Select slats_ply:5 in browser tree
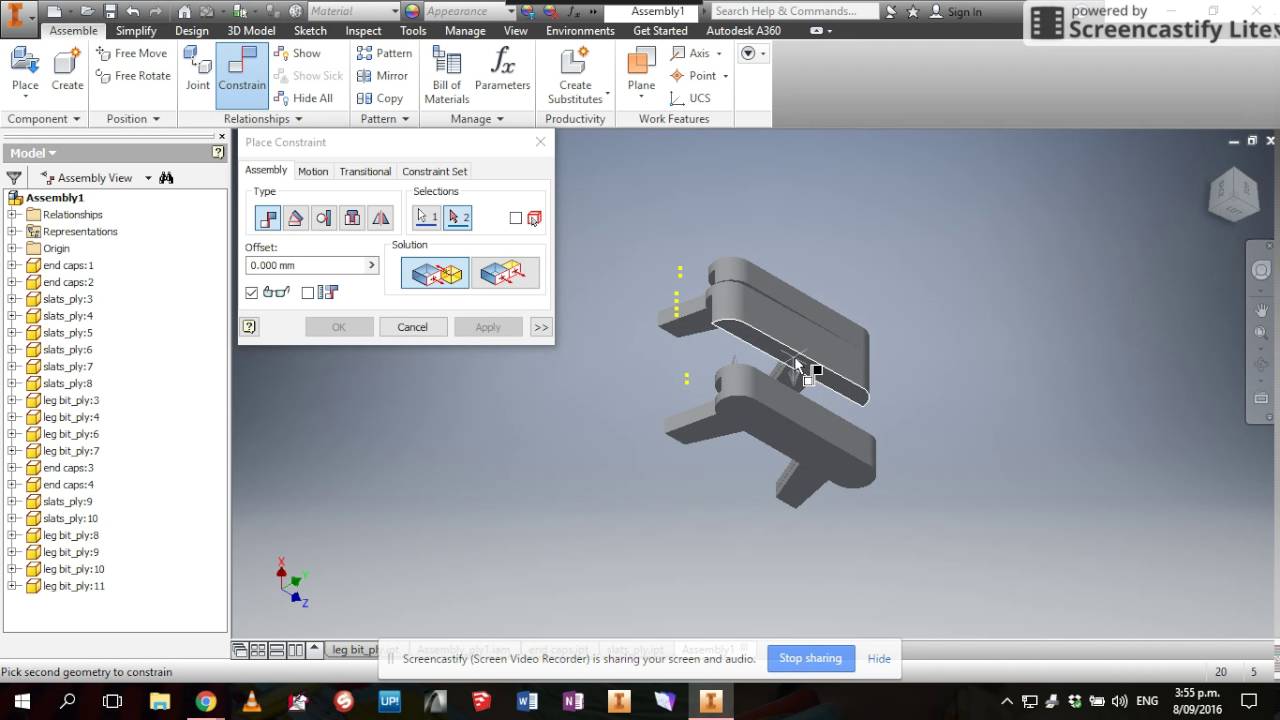Viewport: 1280px width, 720px height. pos(67,333)
